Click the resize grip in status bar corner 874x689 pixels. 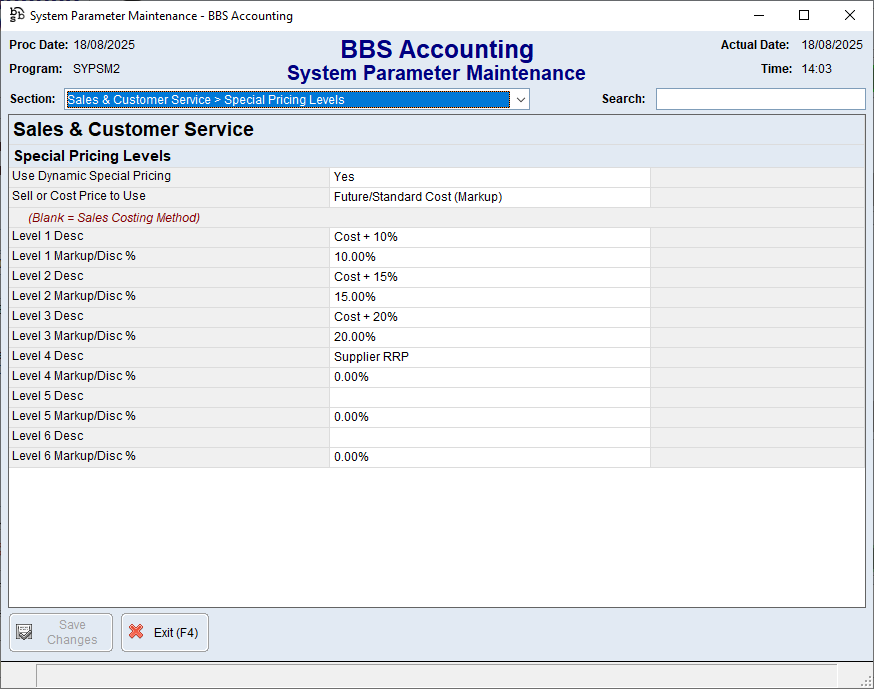click(865, 680)
